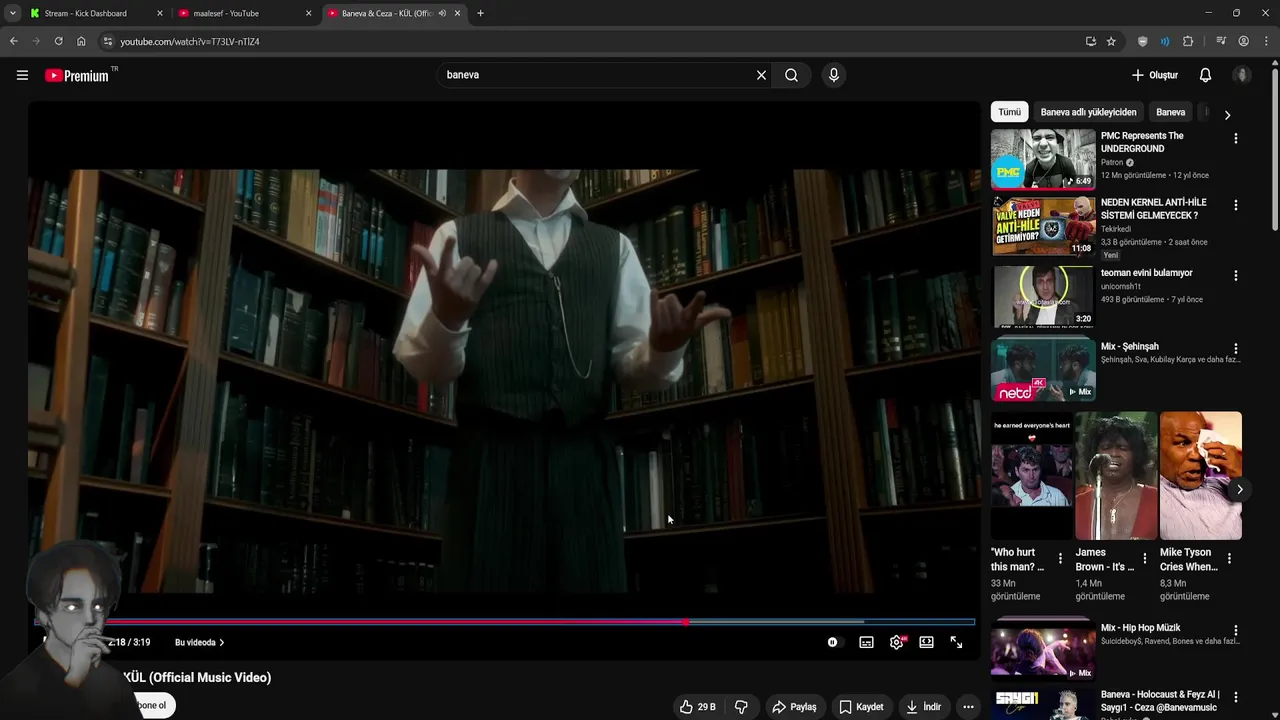Expand Bu videoda chapters

[199, 642]
